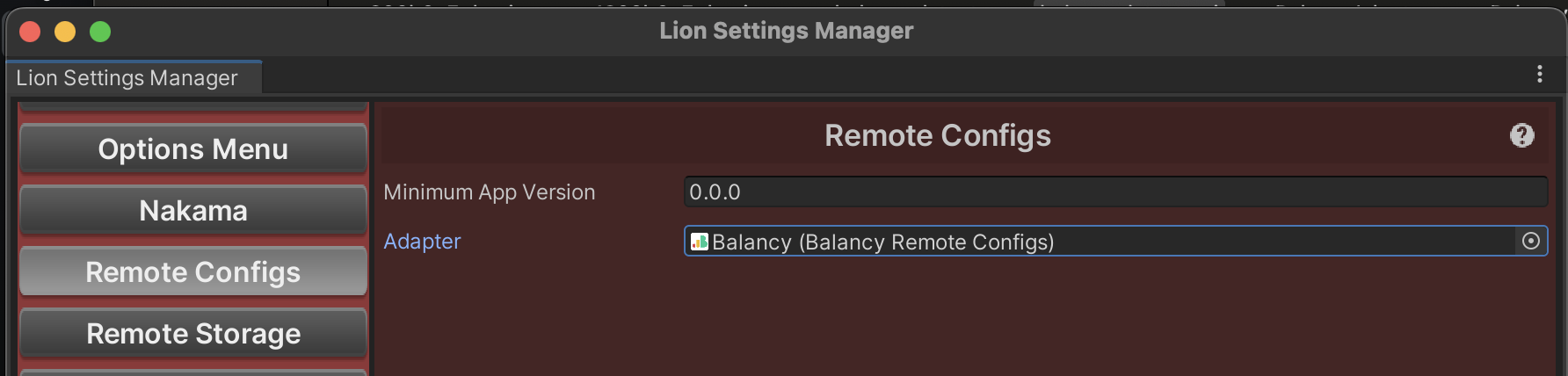Select the Remote Configs sidebar button
The height and width of the screenshot is (376, 1568).
(x=192, y=272)
